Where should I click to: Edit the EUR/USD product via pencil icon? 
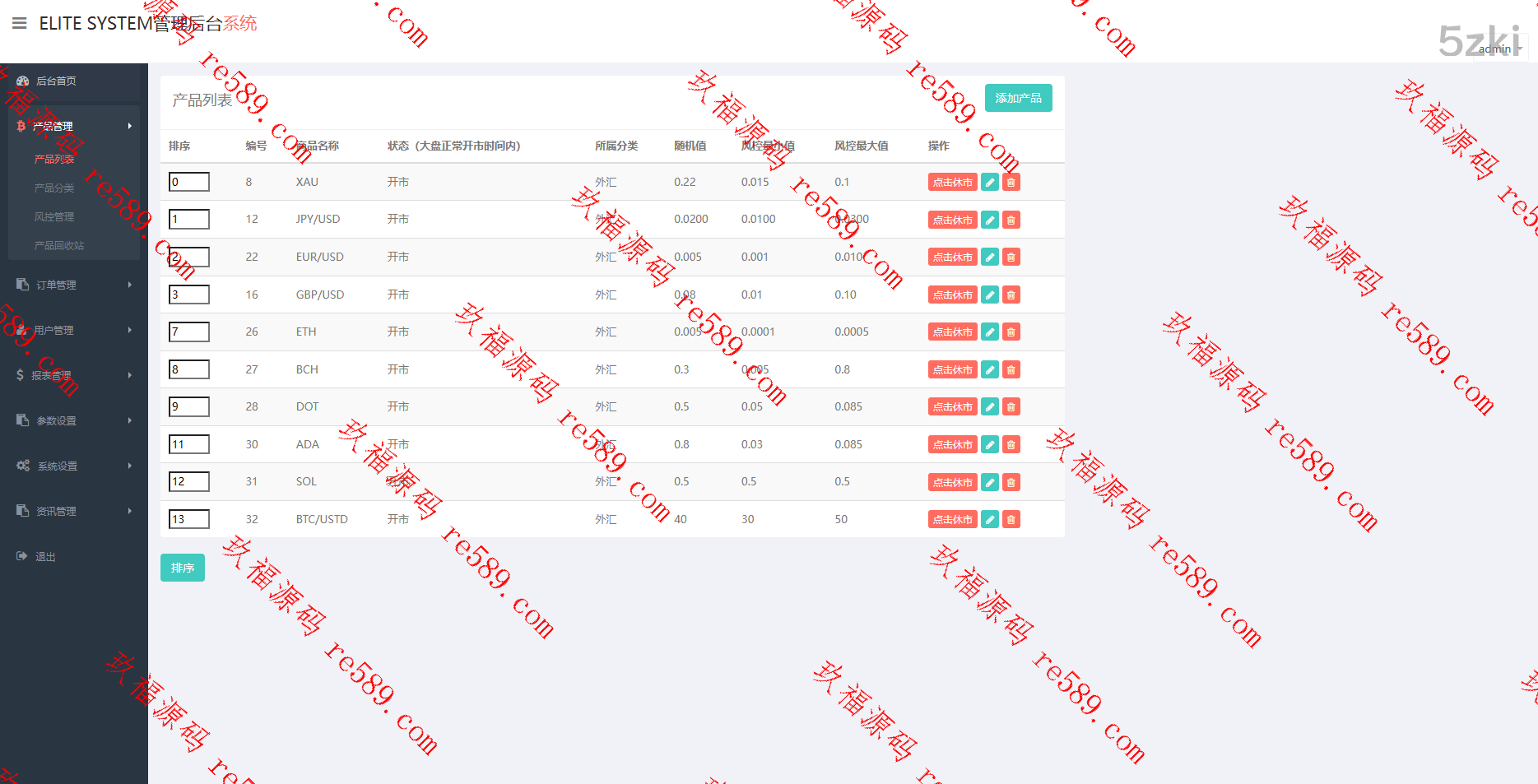point(990,257)
